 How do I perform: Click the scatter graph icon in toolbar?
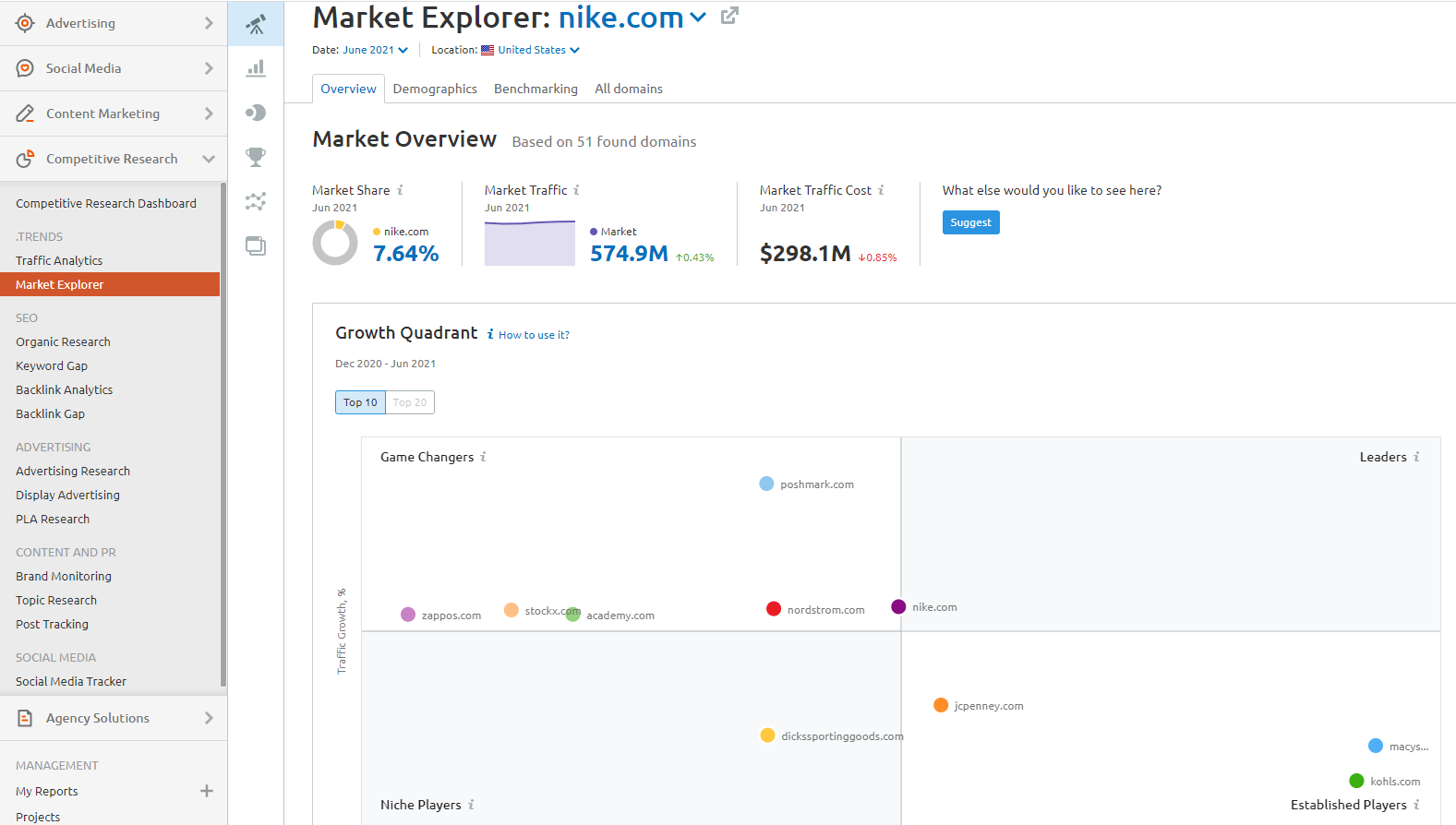(x=256, y=201)
